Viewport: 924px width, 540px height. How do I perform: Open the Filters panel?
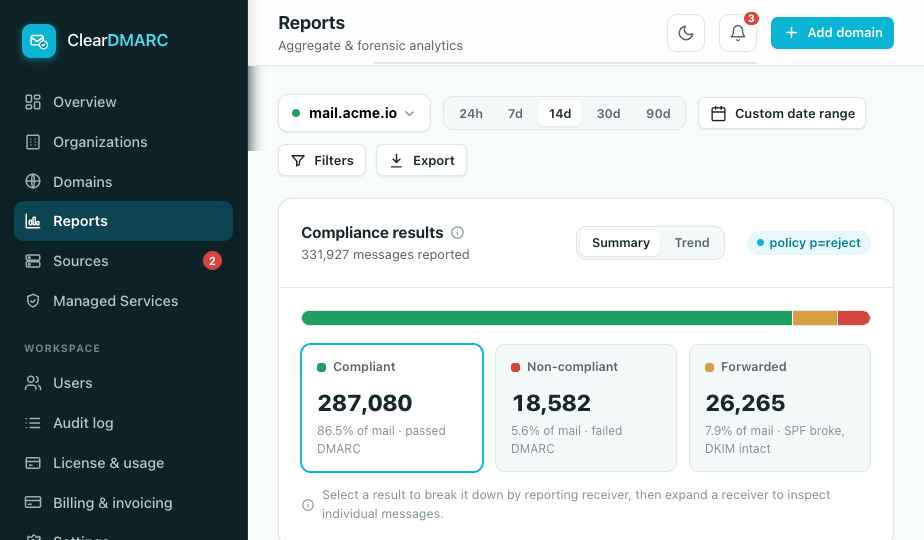click(x=322, y=160)
